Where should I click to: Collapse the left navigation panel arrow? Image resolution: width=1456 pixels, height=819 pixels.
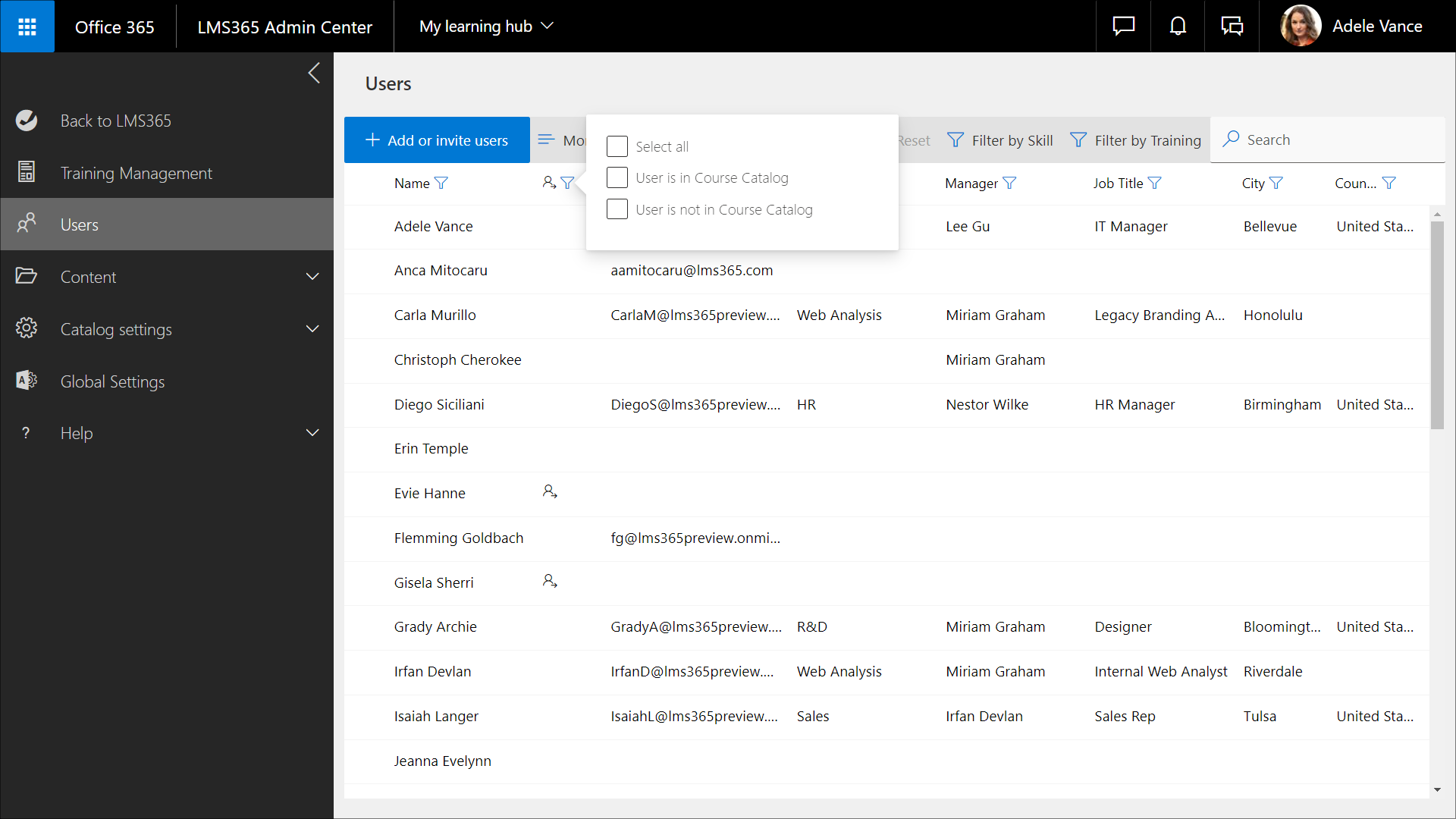click(314, 73)
